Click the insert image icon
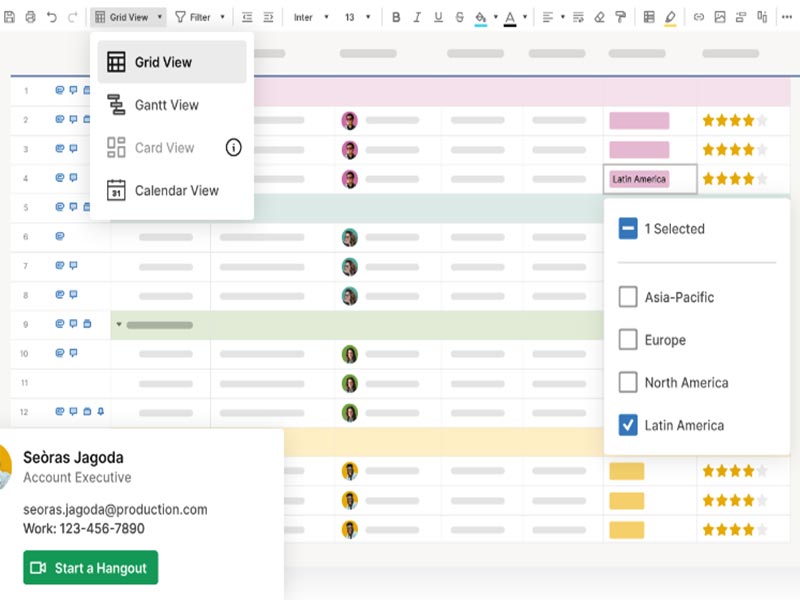Image resolution: width=800 pixels, height=600 pixels. pos(719,16)
